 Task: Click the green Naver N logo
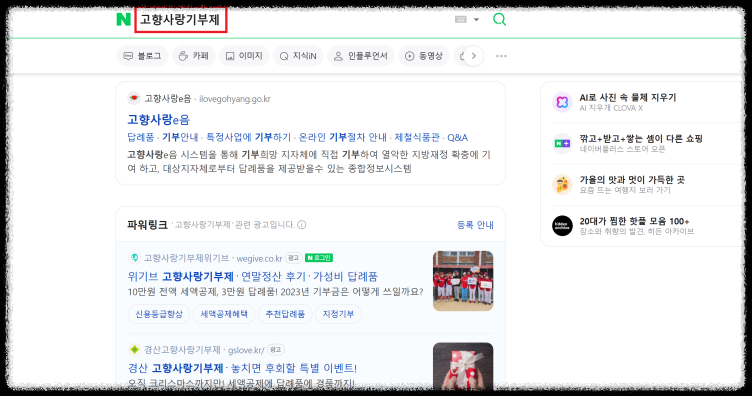pyautogui.click(x=123, y=20)
